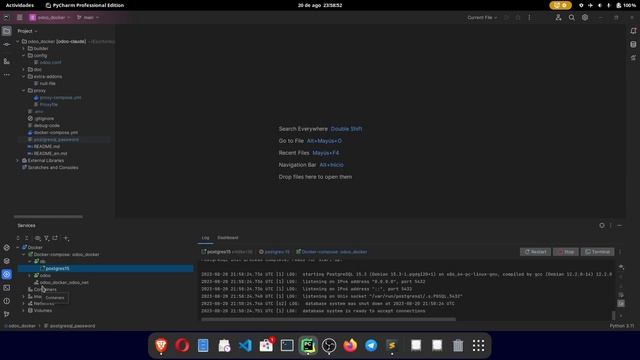Viewport: 640px width, 360px height.
Task: Click Project panel horizontal scrollbar
Action: (x=48, y=217)
